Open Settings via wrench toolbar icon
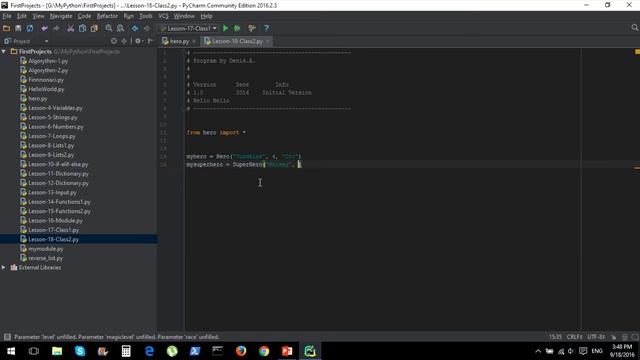 pos(252,28)
